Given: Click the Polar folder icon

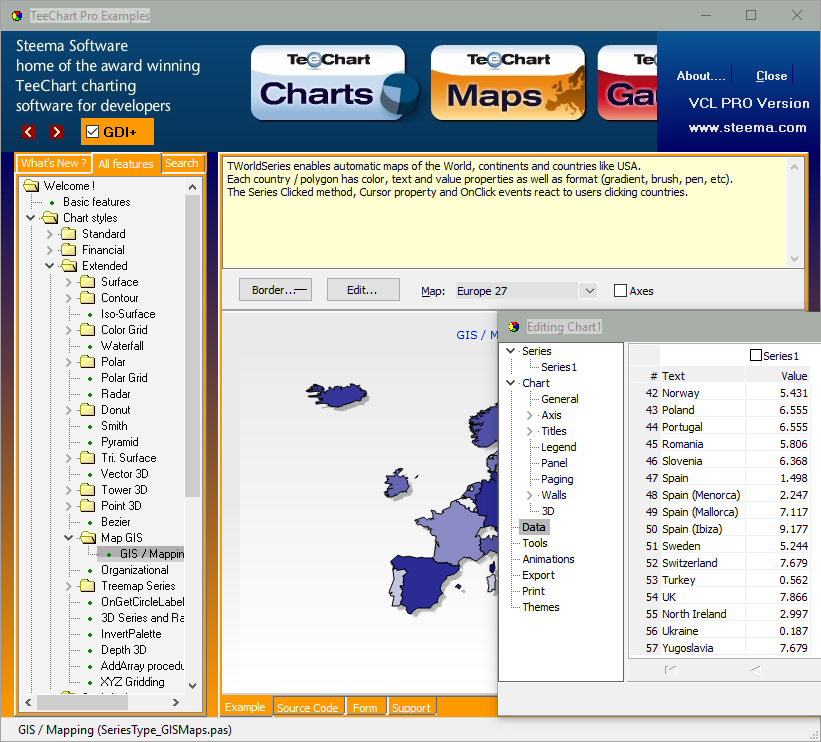Looking at the screenshot, I should pyautogui.click(x=87, y=362).
